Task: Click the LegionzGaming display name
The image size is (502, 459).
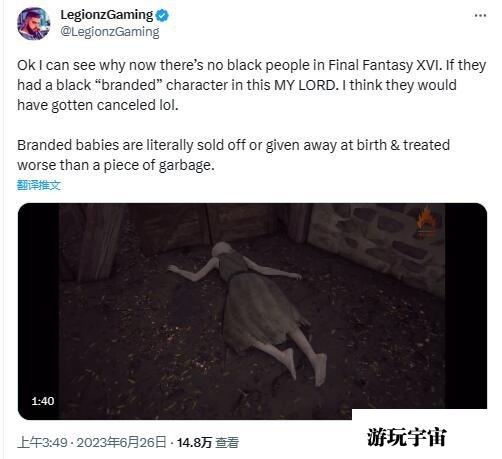Action: coord(107,15)
